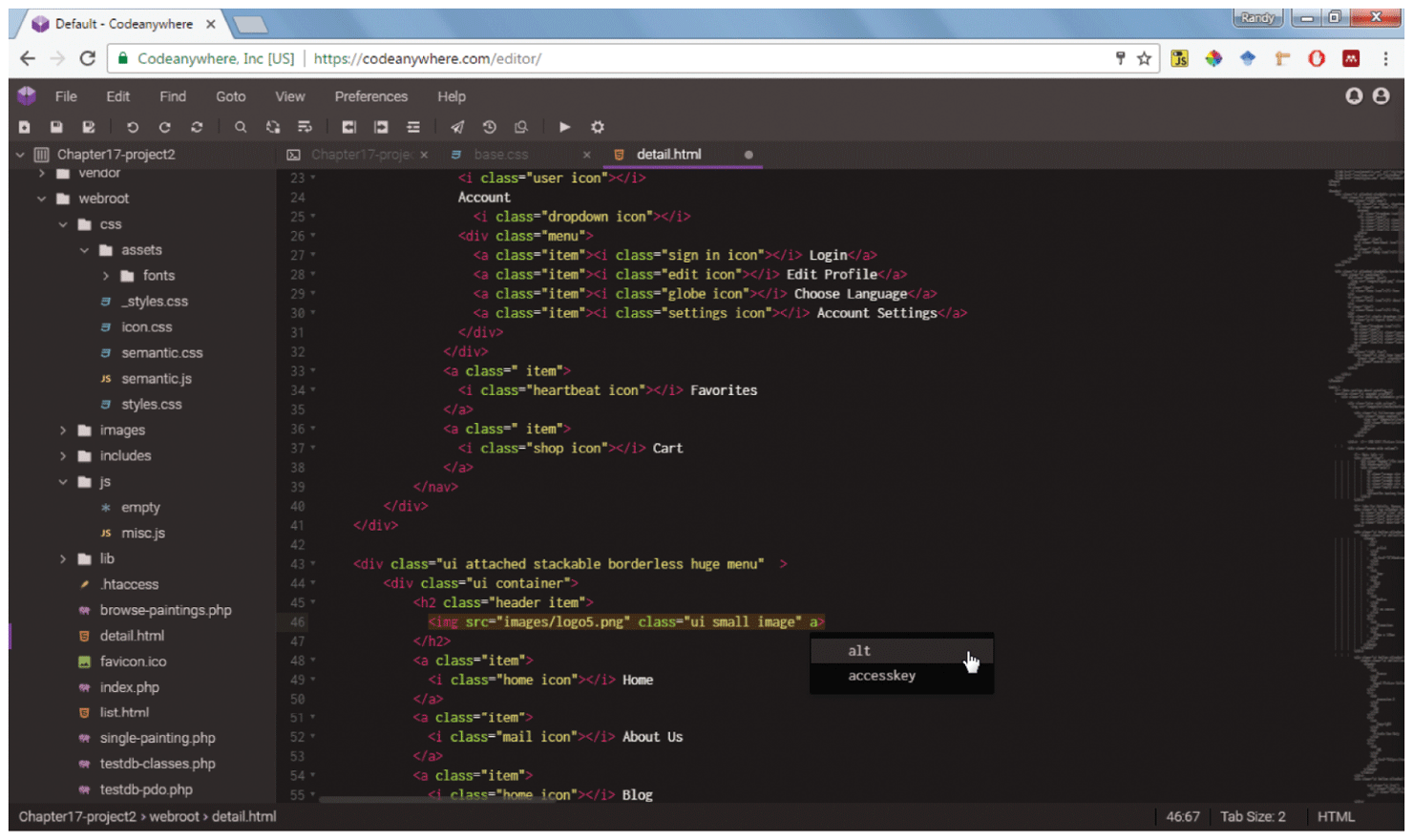Click the save file toolbar icon
The image size is (1413, 840).
56,127
